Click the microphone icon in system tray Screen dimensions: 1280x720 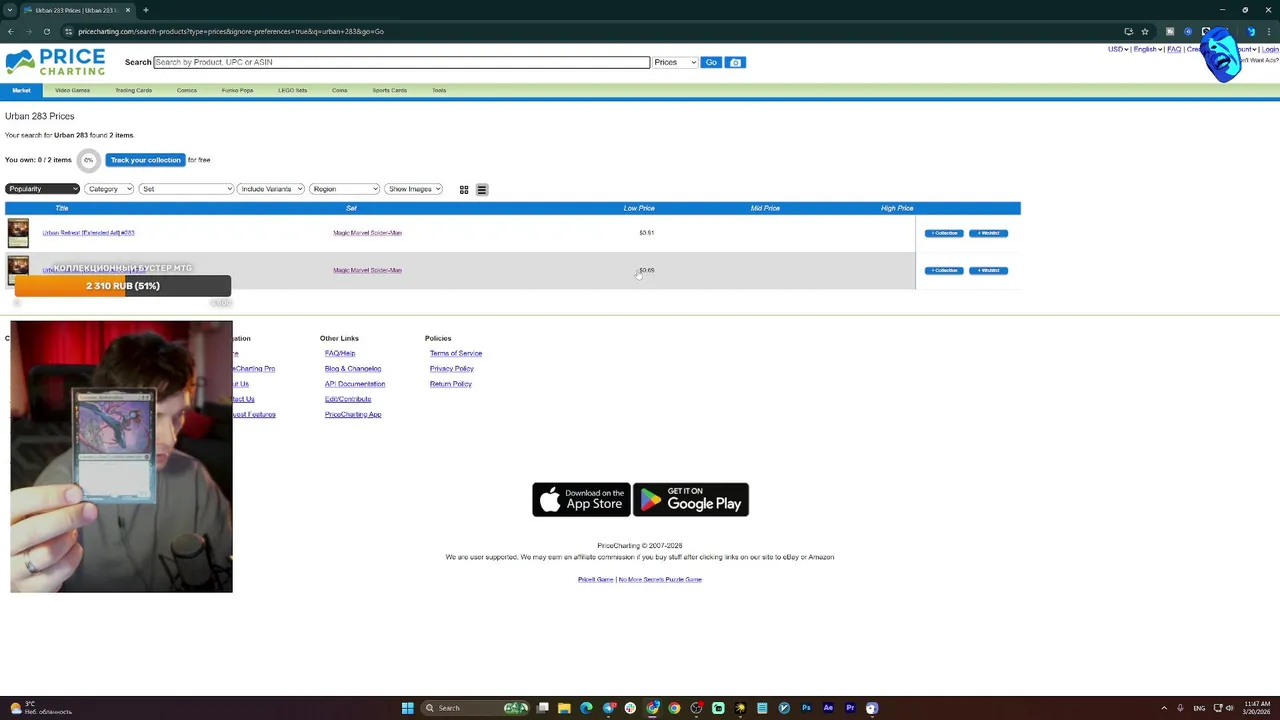pyautogui.click(x=1180, y=708)
